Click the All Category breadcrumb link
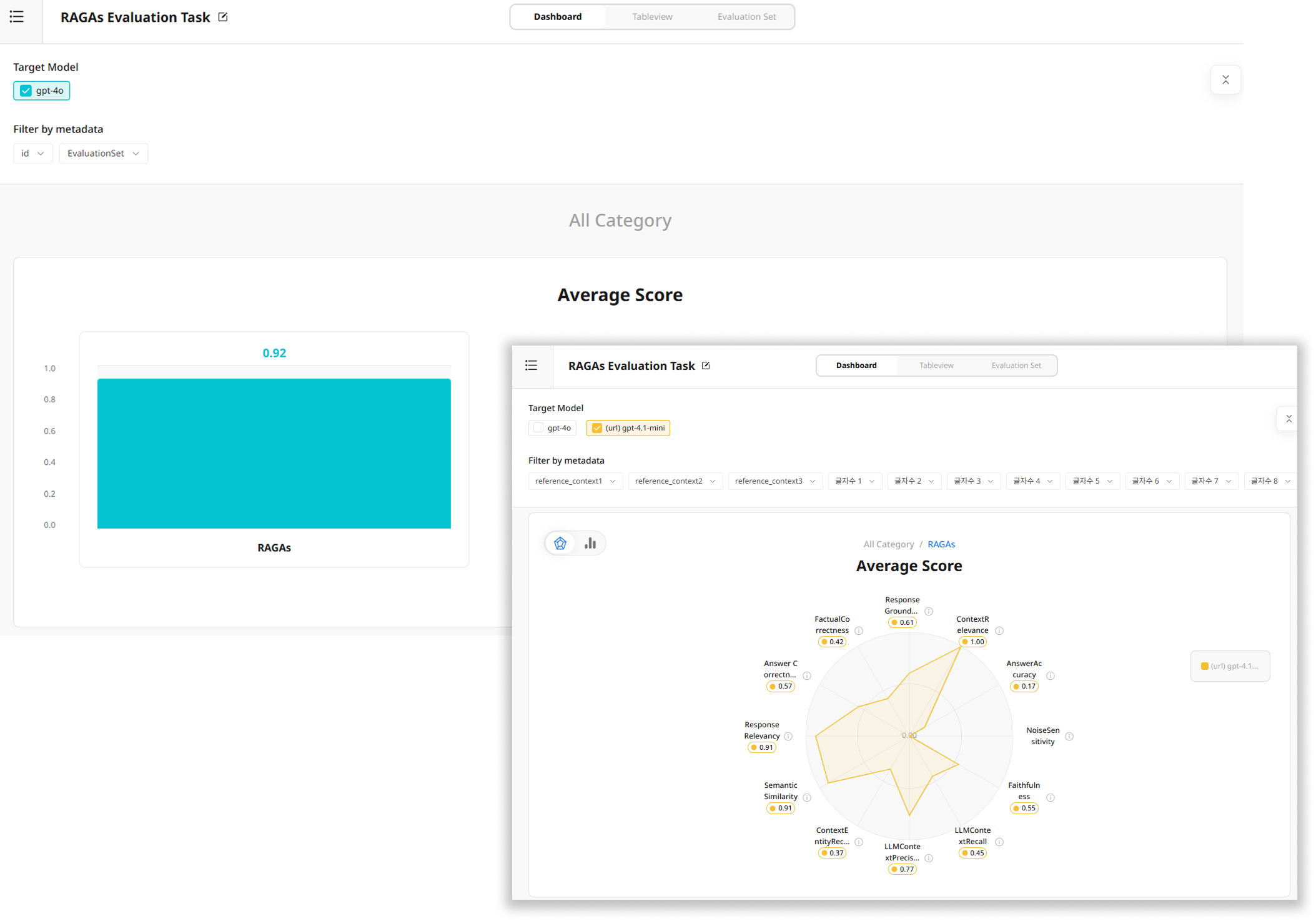This screenshot has width=1316, height=921. click(x=888, y=544)
